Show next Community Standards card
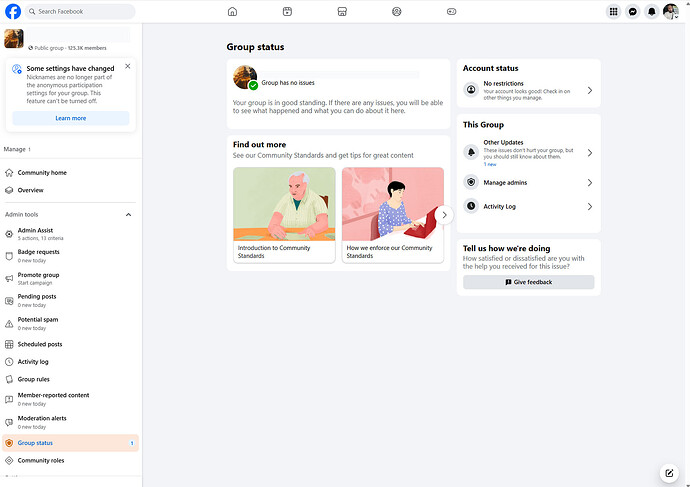This screenshot has width=690, height=487. pyautogui.click(x=444, y=215)
